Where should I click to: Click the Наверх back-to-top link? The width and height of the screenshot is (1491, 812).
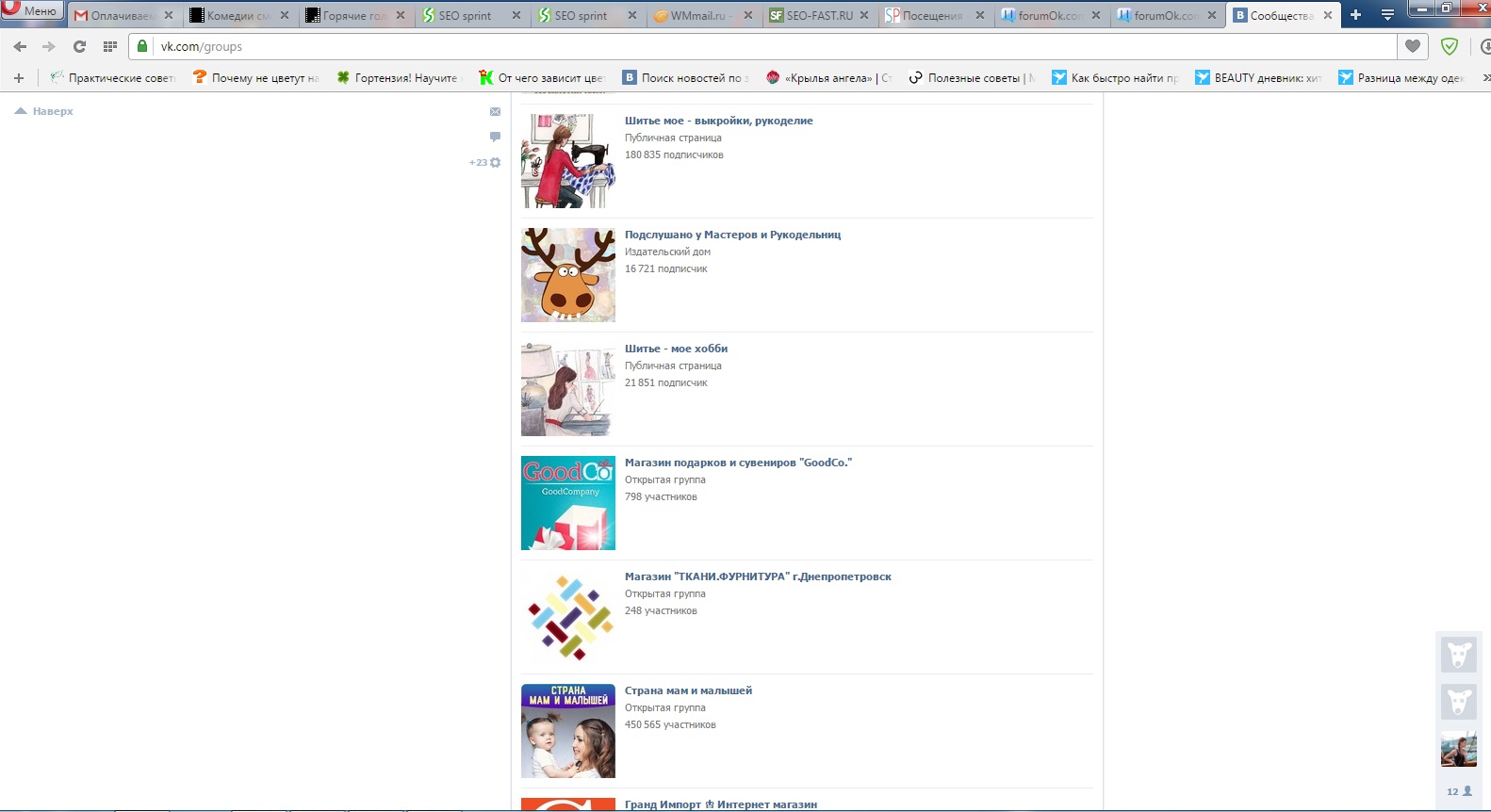[44, 111]
